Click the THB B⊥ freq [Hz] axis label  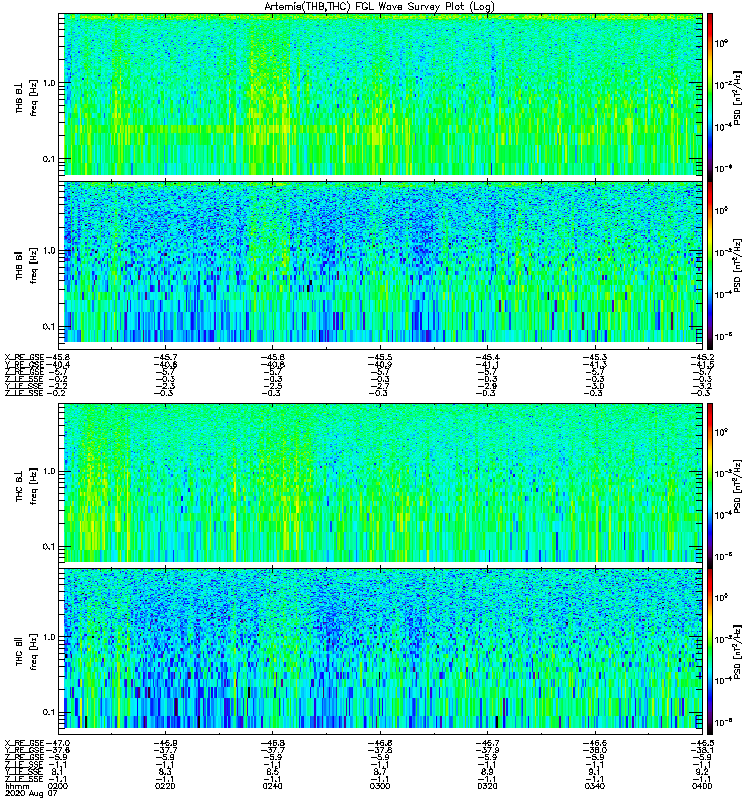(x=27, y=98)
